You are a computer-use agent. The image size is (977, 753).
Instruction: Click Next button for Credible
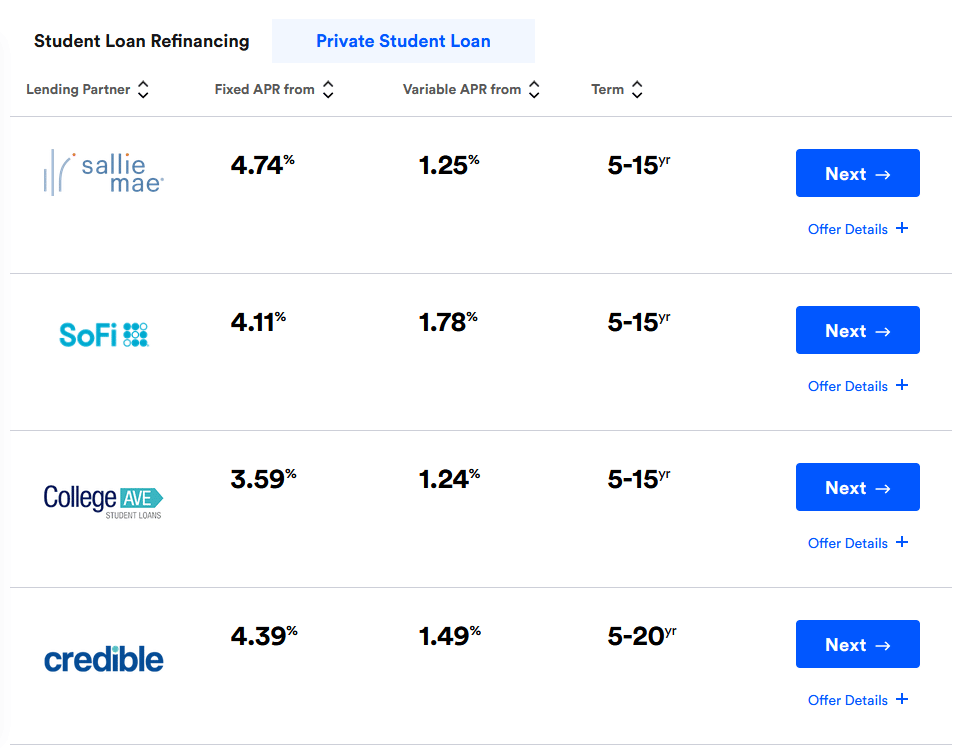tap(857, 644)
